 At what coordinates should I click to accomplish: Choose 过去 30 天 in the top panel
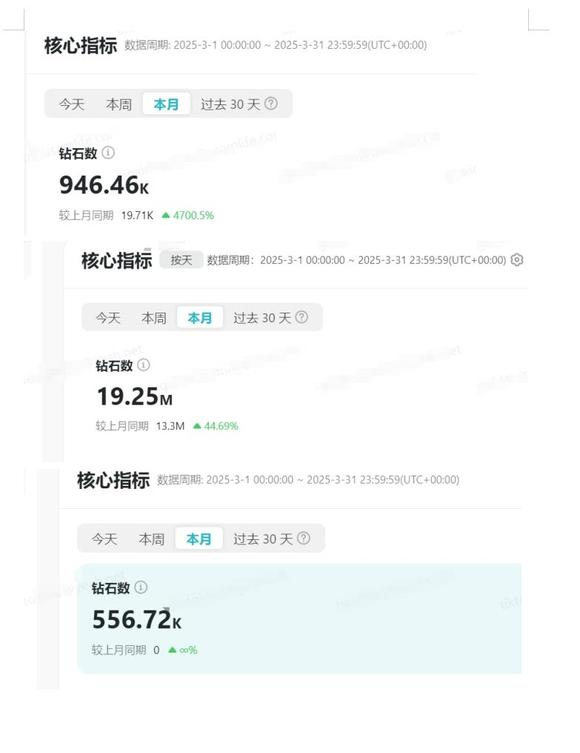click(230, 104)
